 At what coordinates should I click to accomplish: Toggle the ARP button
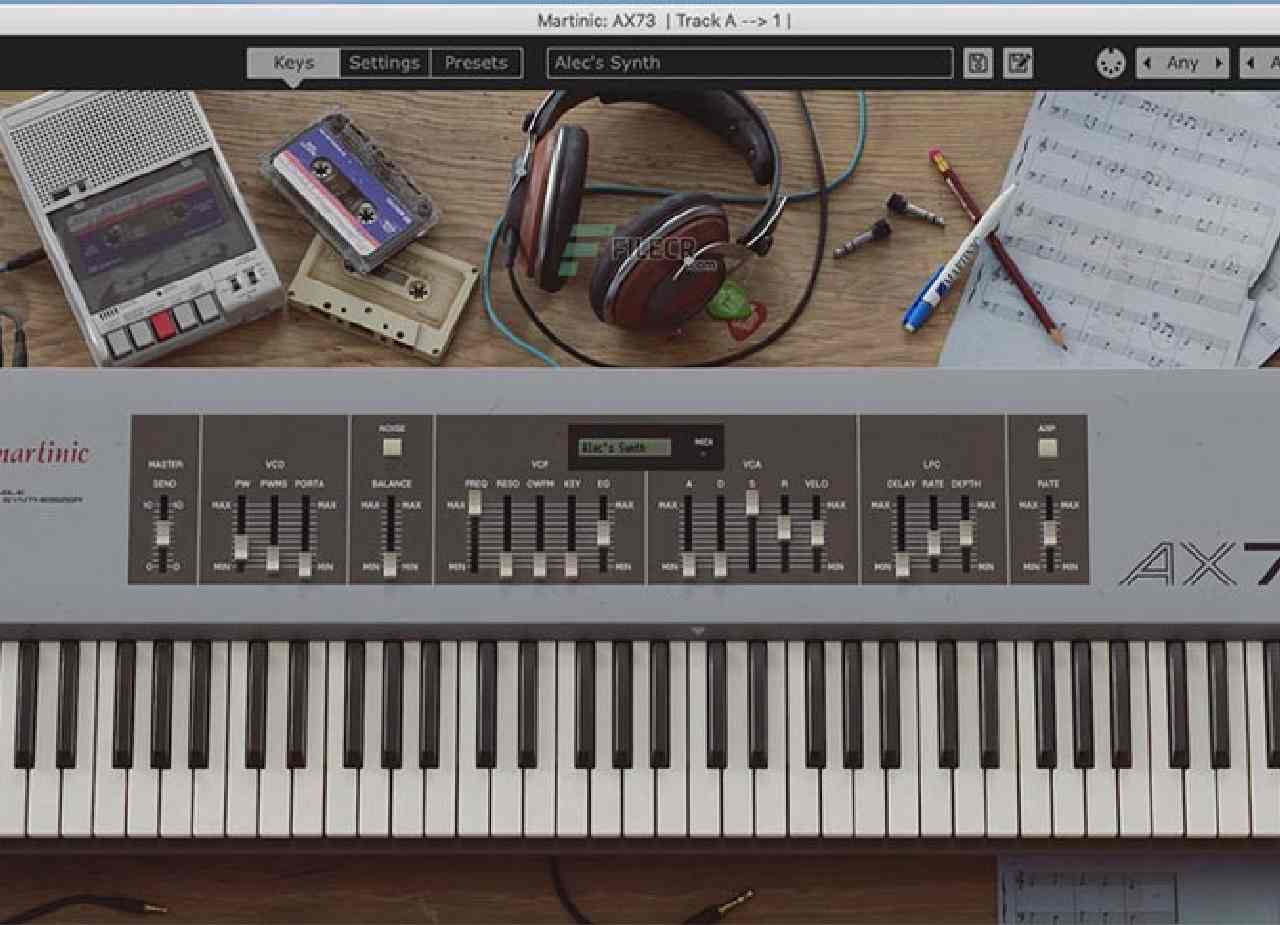[x=1047, y=447]
